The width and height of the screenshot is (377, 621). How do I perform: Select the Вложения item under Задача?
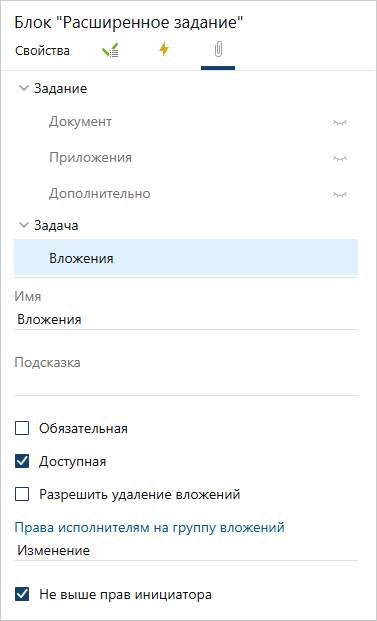pos(186,259)
